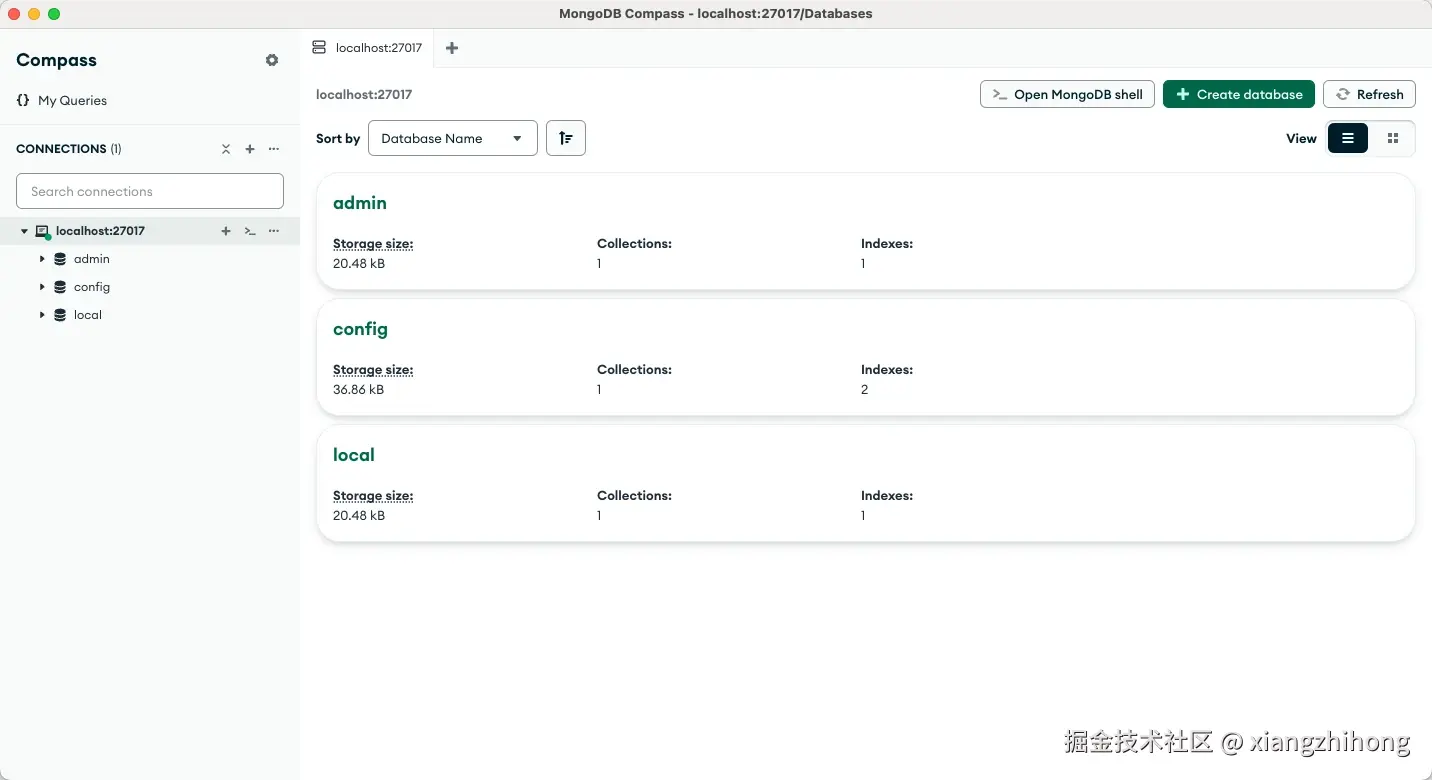Collapse all connections in the sidebar
The width and height of the screenshot is (1432, 780).
226,149
